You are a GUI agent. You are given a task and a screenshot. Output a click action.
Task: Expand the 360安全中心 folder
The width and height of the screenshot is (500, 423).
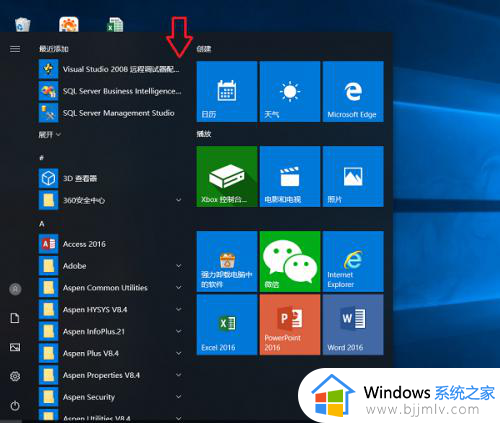click(110, 200)
